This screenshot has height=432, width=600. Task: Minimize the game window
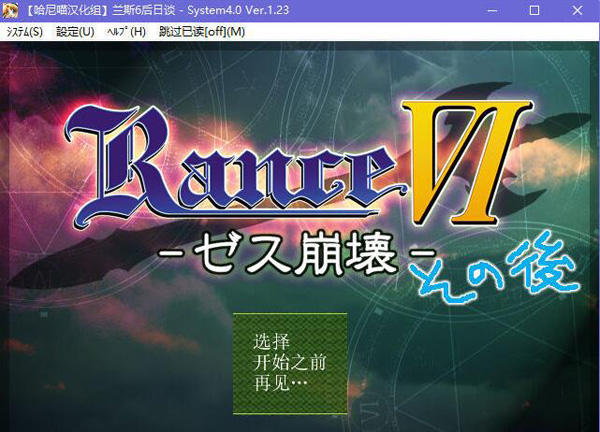click(492, 10)
